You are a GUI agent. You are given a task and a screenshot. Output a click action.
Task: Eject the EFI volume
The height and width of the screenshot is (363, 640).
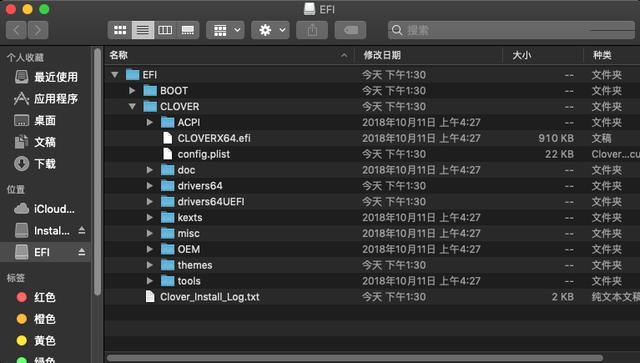(x=82, y=252)
